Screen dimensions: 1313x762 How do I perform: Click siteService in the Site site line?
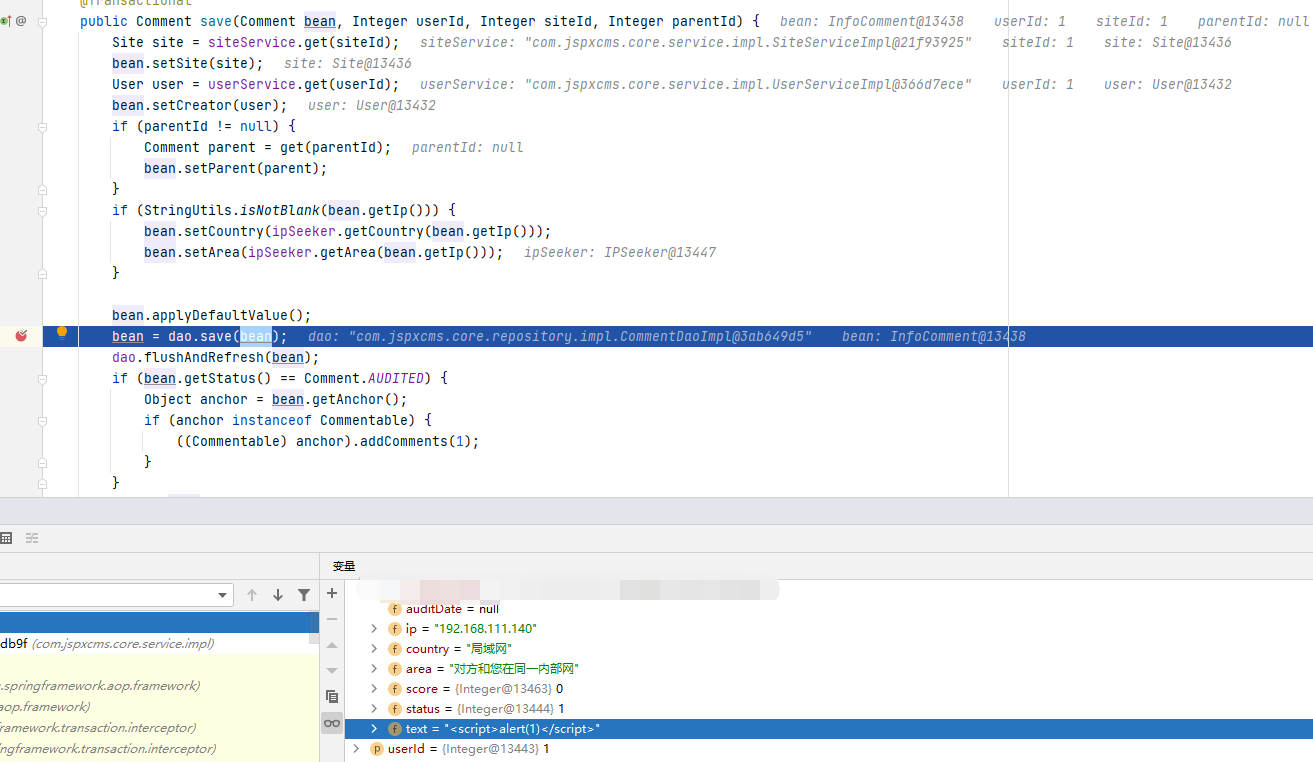252,42
